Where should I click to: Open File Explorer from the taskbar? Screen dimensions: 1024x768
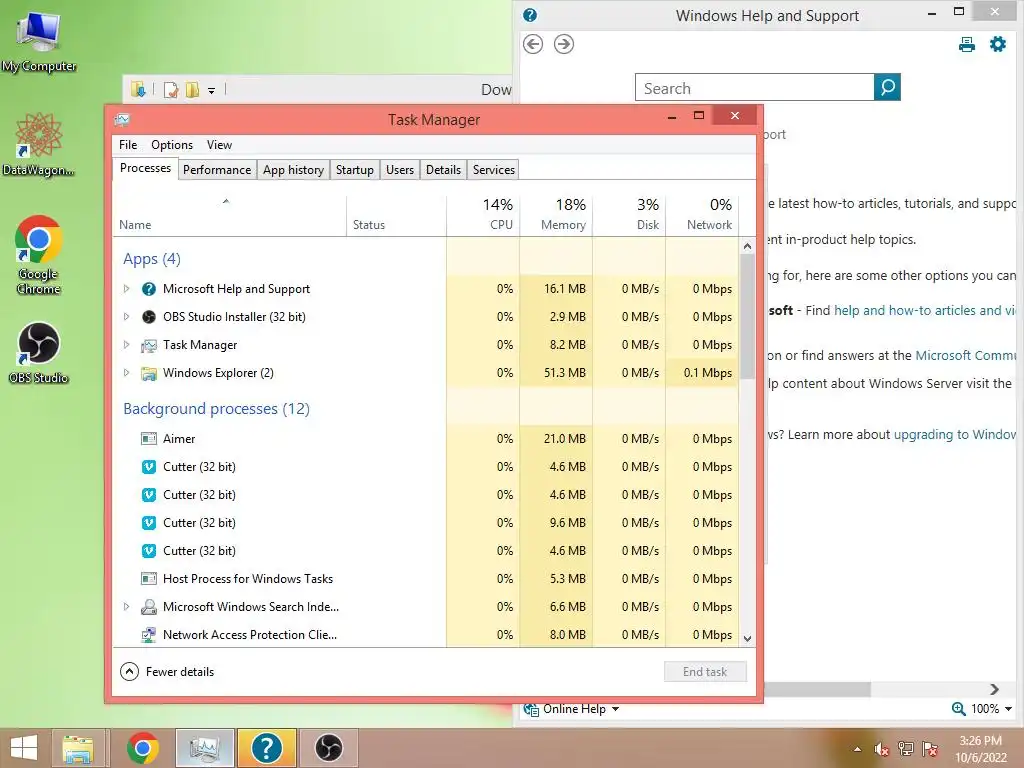78,748
